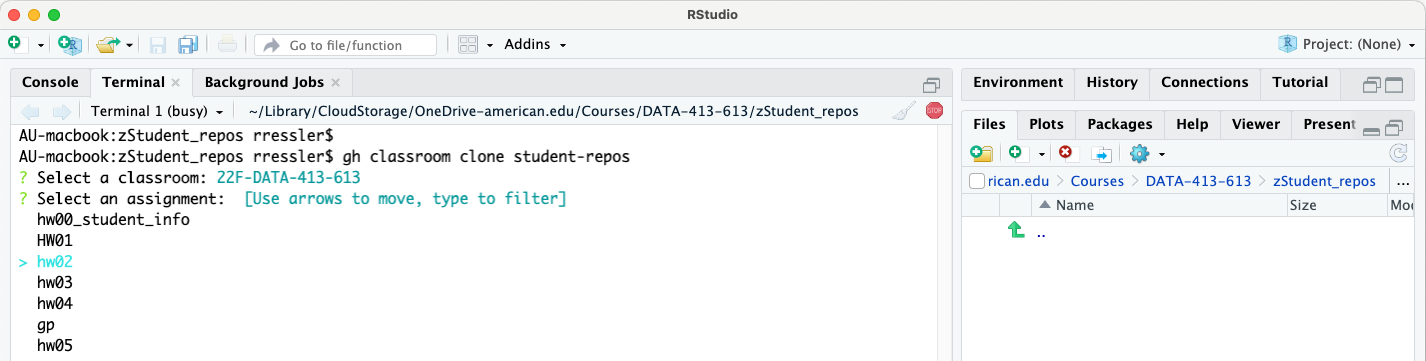
Task: Go up to parent directory arrow
Action: point(1016,231)
